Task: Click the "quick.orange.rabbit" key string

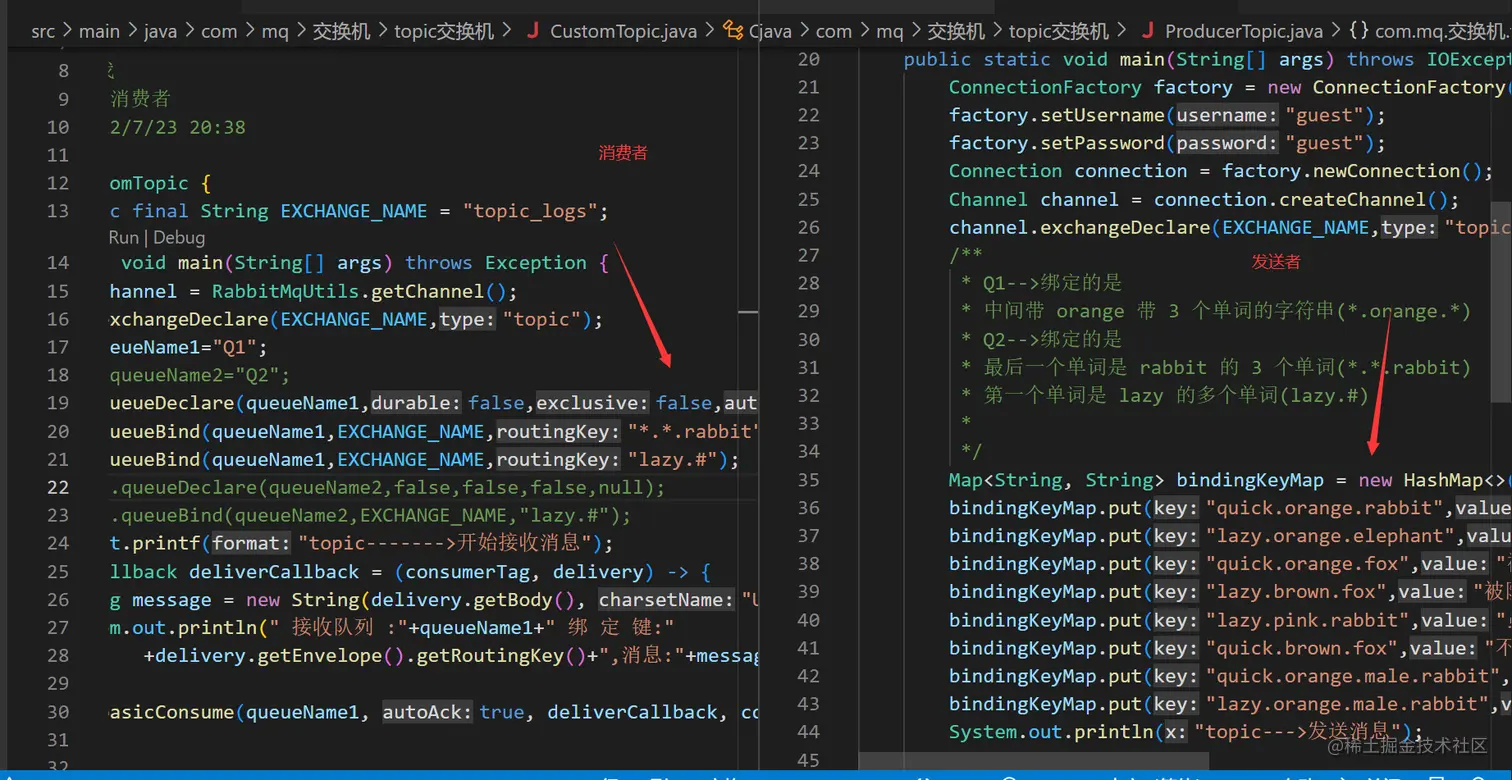Action: (1325, 508)
